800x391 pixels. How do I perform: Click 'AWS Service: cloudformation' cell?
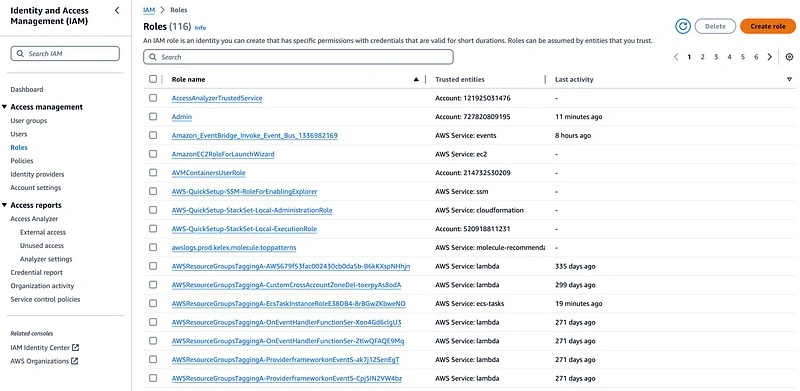click(479, 210)
